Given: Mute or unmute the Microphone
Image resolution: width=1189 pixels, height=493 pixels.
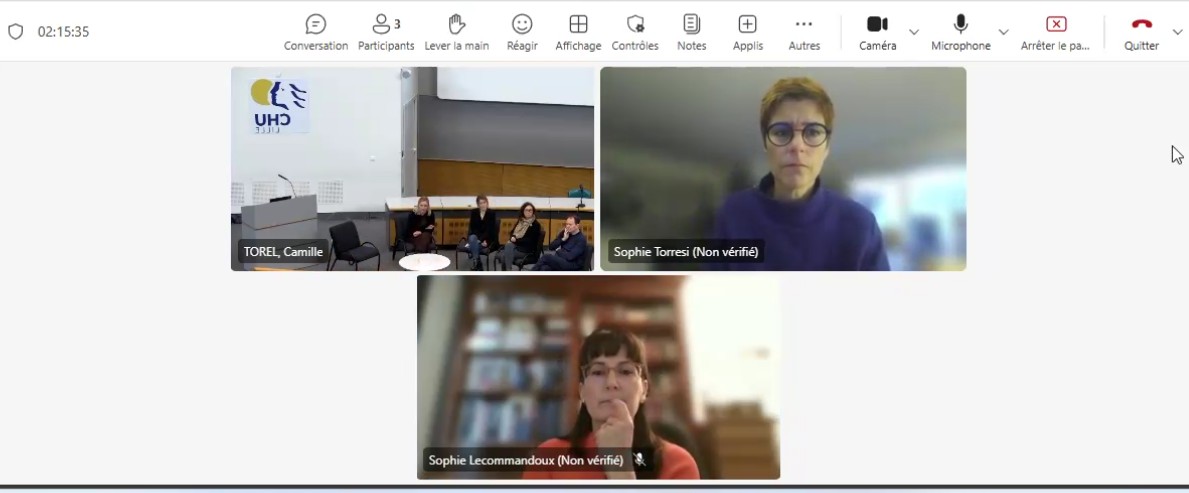Looking at the screenshot, I should 960,32.
